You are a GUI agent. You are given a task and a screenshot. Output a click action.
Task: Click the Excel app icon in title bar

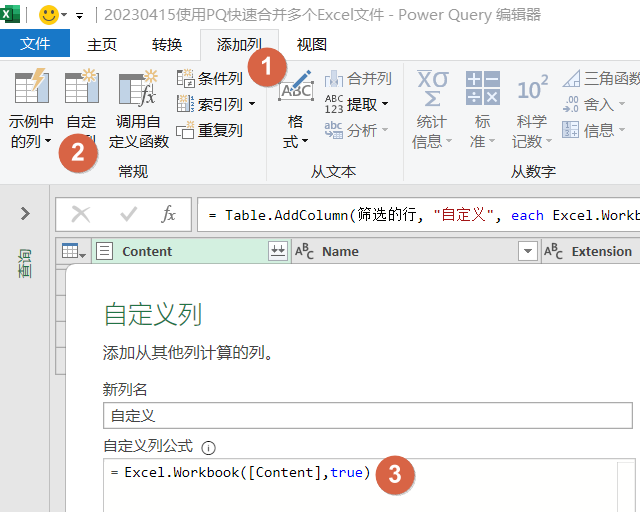10,15
